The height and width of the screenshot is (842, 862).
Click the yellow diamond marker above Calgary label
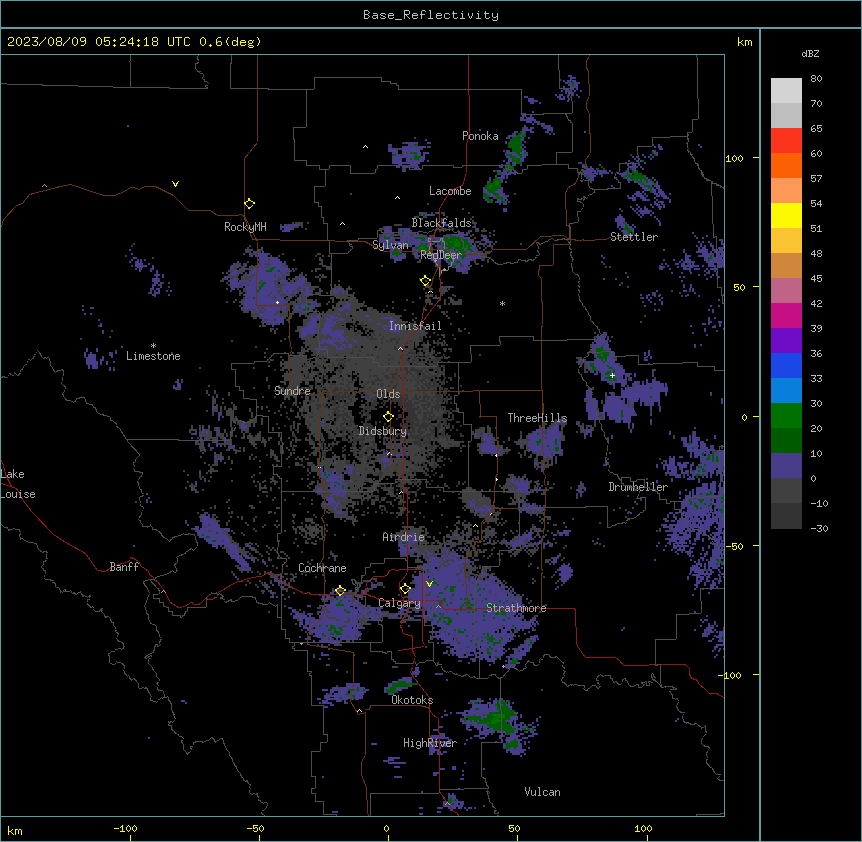click(405, 589)
